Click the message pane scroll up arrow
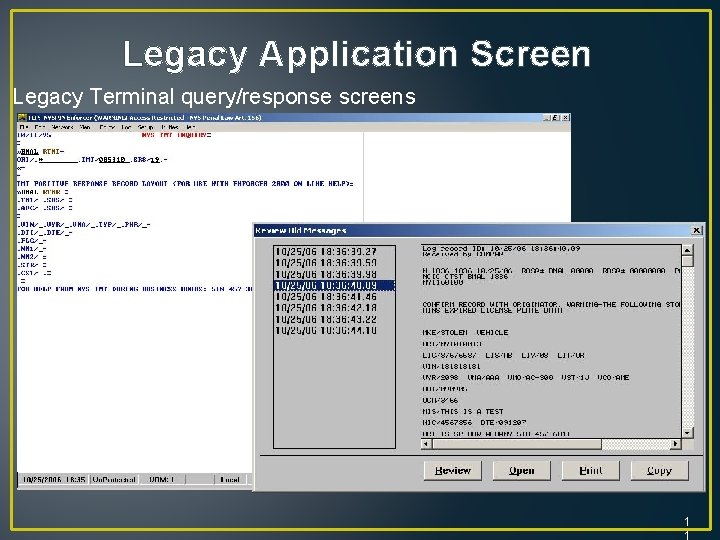Image resolution: width=720 pixels, height=540 pixels. (x=687, y=250)
